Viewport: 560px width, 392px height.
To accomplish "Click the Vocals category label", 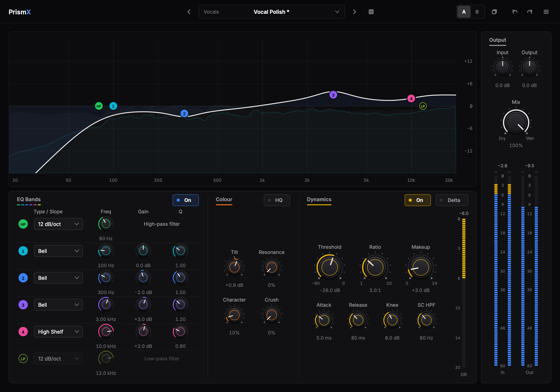I will pyautogui.click(x=211, y=12).
